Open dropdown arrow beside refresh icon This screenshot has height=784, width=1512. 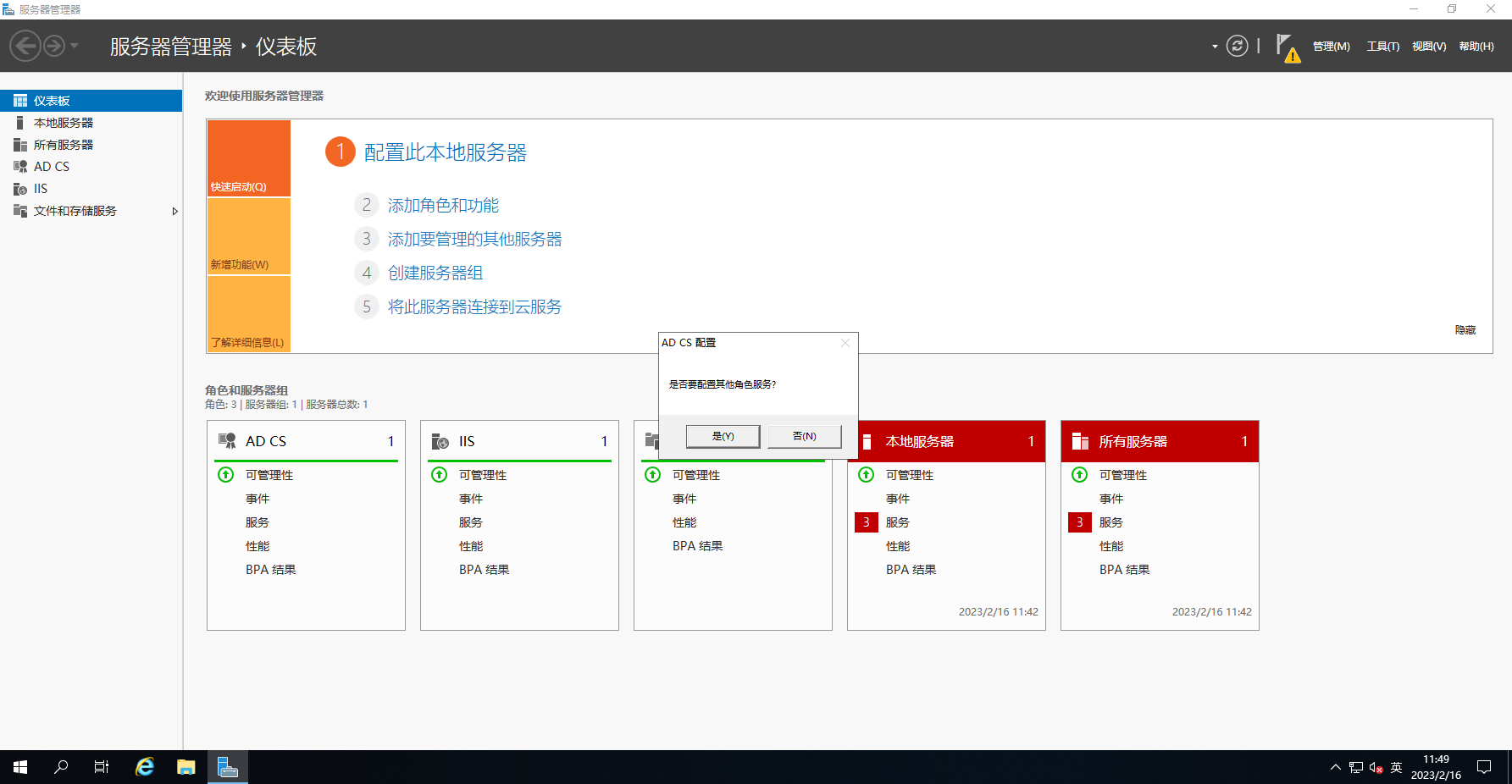point(1215,47)
